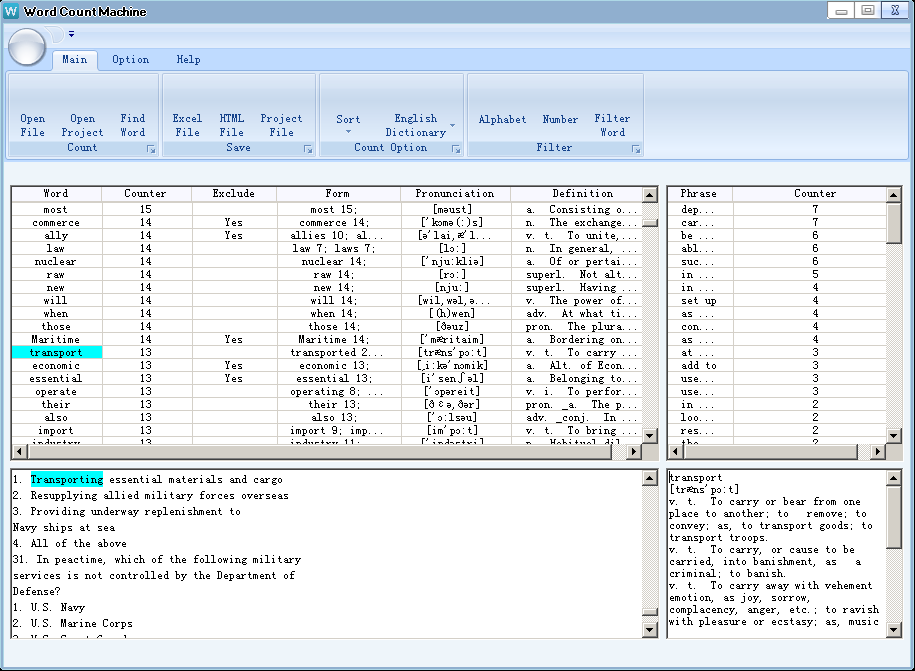The image size is (915, 671).
Task: Click the phrase table vertical scrollbar thumb
Action: [893, 223]
